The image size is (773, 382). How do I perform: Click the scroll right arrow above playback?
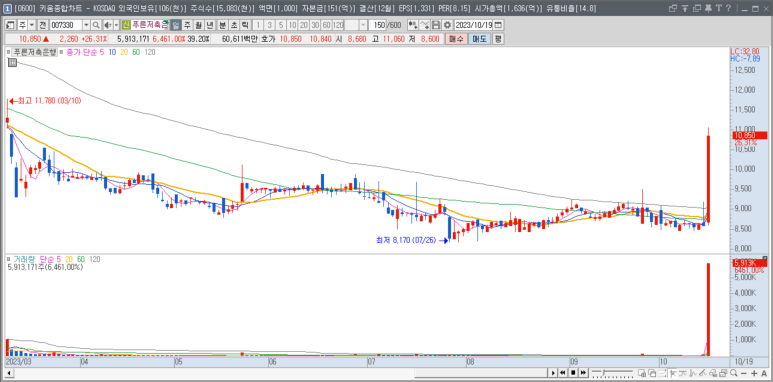click(553, 373)
